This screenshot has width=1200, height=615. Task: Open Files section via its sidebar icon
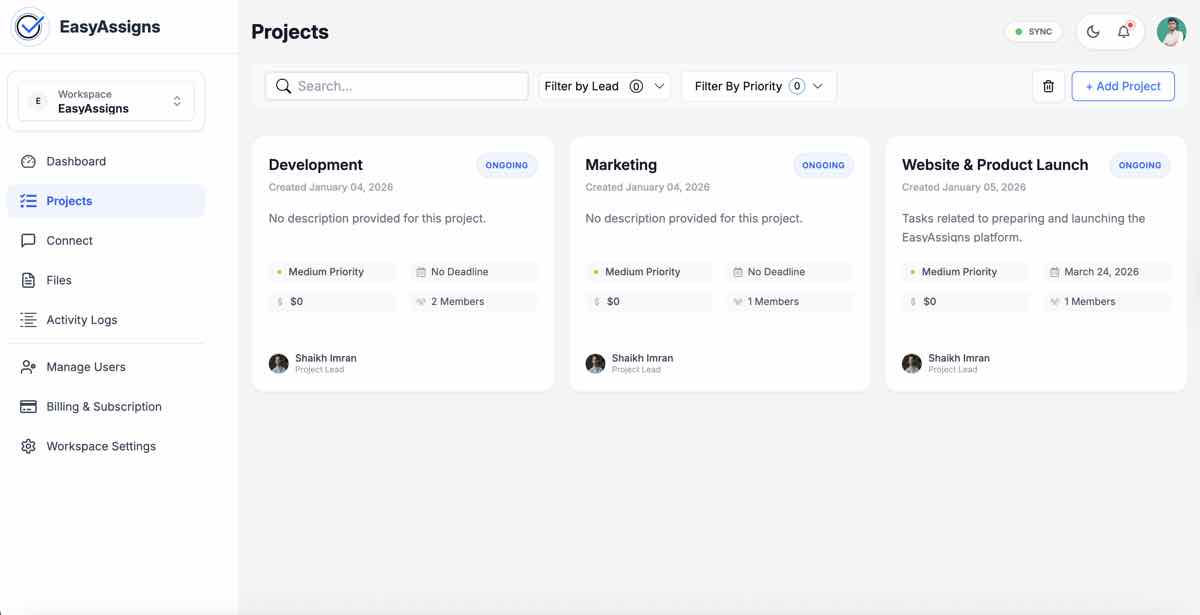click(x=29, y=280)
